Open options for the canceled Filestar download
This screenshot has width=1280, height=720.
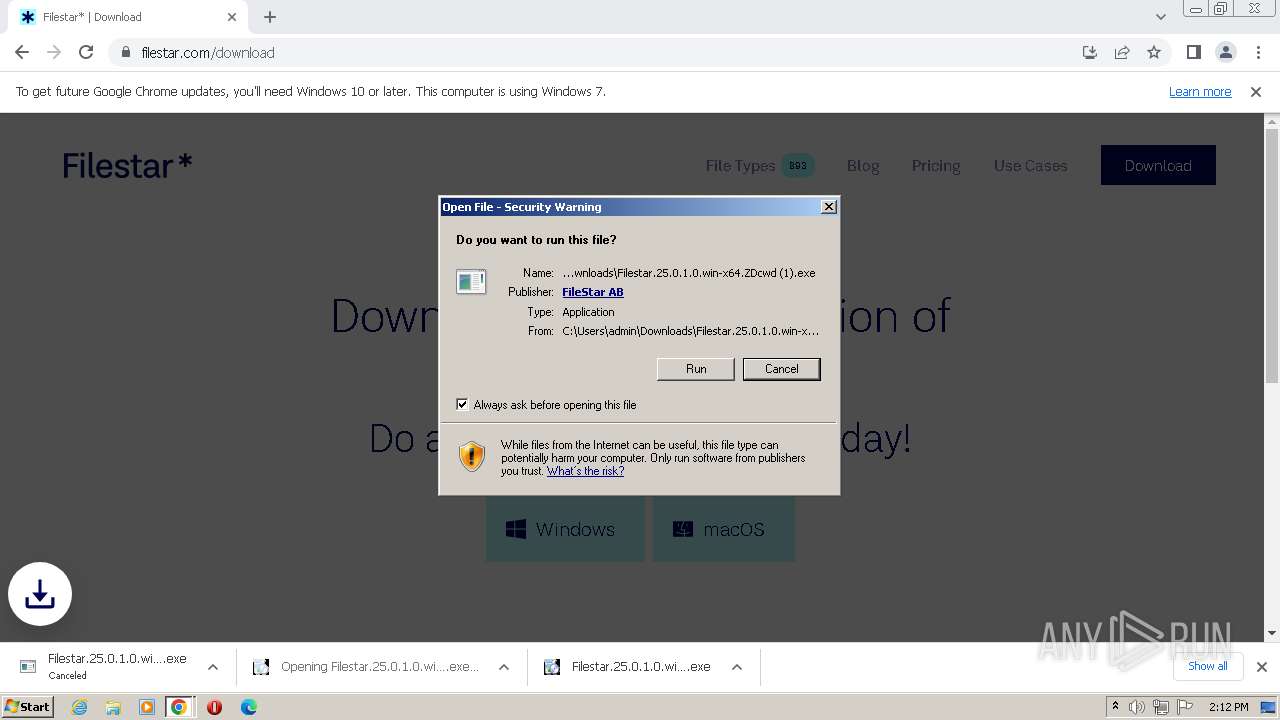pyautogui.click(x=213, y=667)
